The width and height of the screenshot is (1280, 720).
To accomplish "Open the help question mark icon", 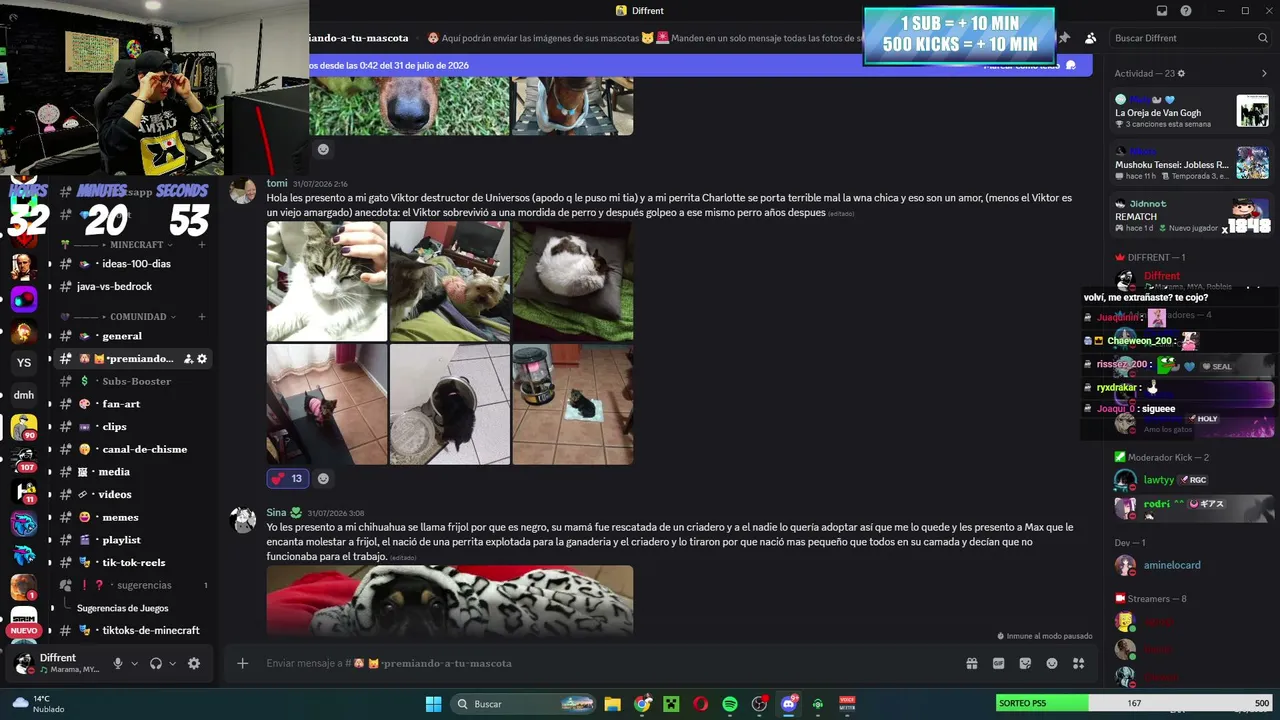I will (1186, 11).
